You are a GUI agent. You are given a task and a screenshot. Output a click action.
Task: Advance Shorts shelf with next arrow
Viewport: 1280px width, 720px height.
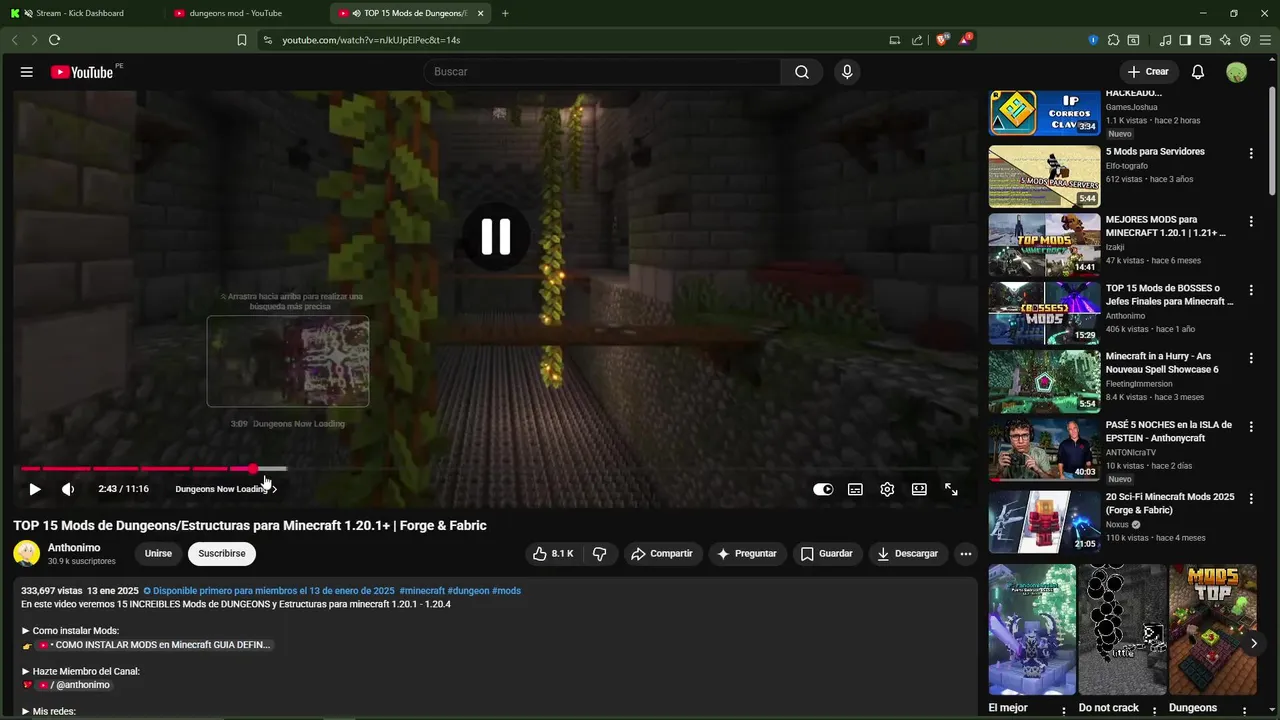pos(1253,643)
